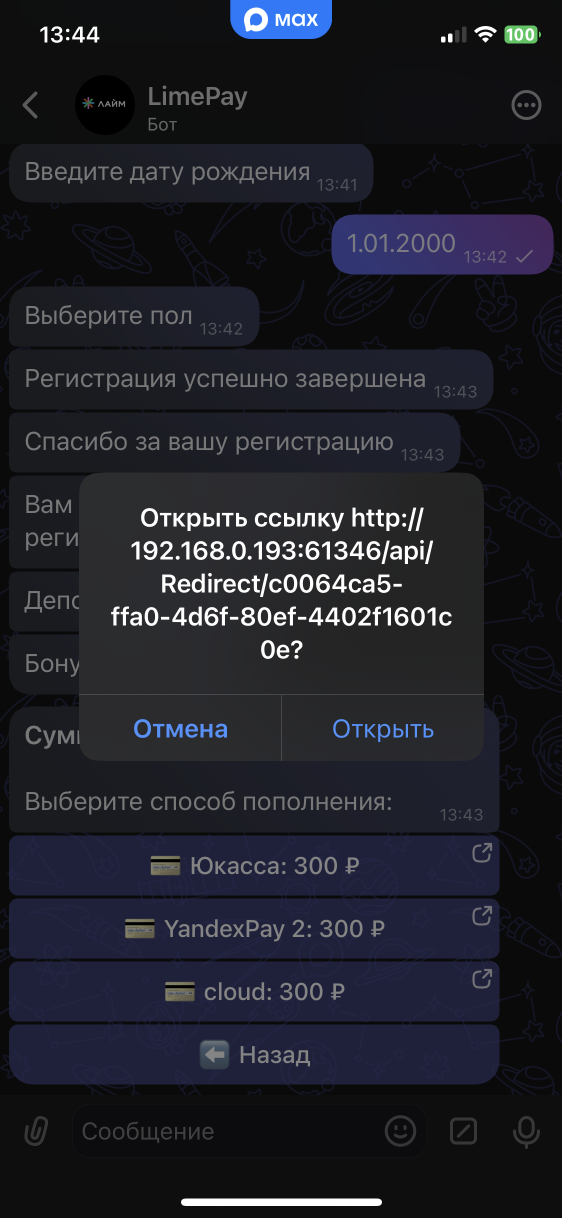Tap the MAX app pill at top
Screen dimensions: 562x1218
point(281,18)
